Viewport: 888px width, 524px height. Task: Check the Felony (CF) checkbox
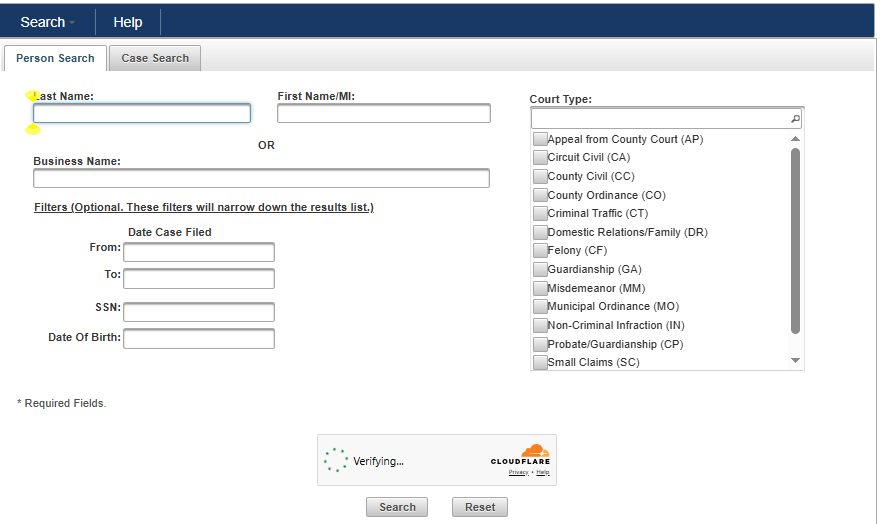coord(540,251)
